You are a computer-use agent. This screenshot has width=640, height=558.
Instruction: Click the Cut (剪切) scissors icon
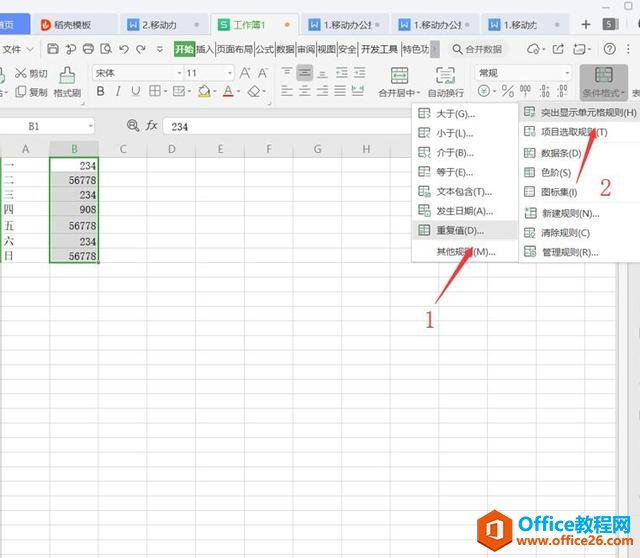[20, 73]
